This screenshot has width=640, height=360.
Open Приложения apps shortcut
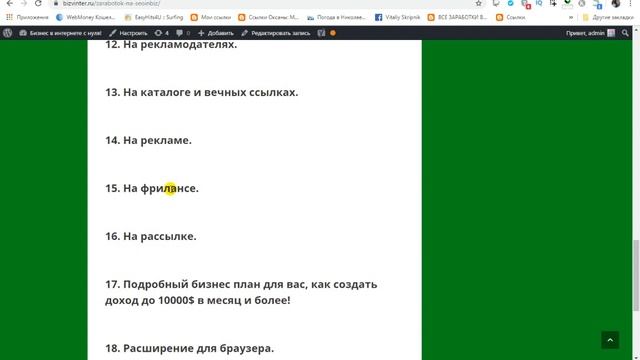27,17
